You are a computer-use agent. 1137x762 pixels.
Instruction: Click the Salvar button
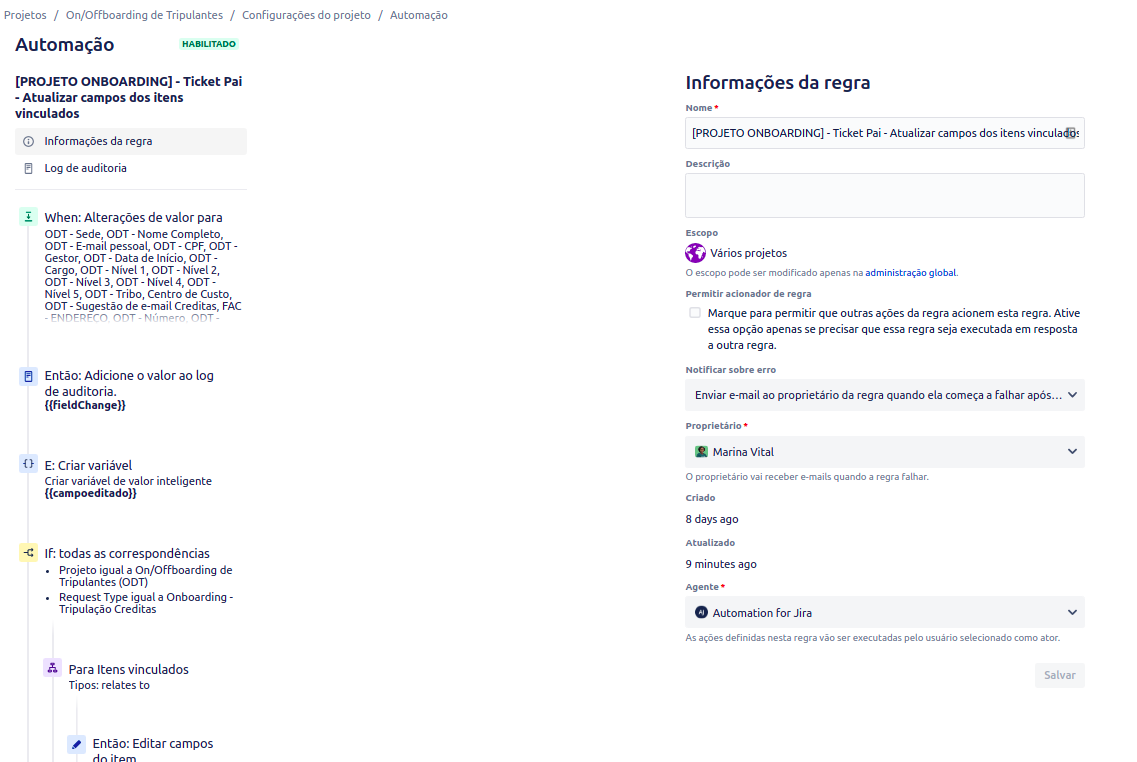[1059, 675]
